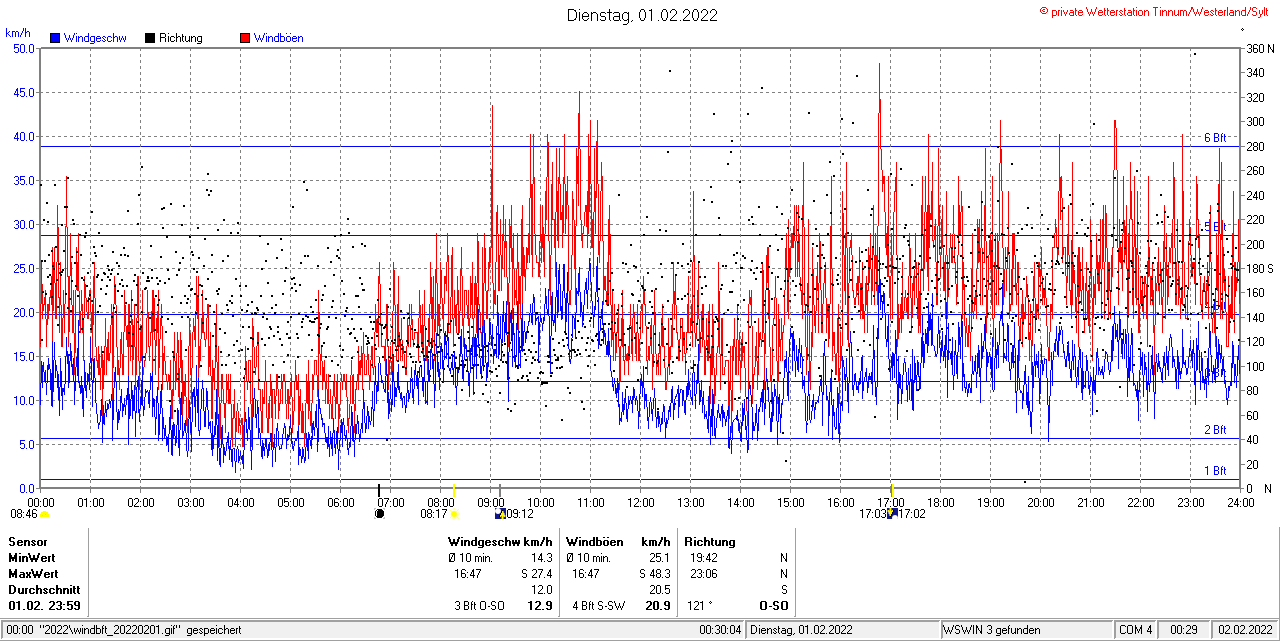Click the yellow sunrise marker above 08:17
Image resolution: width=1280 pixels, height=641 pixels.
click(454, 490)
